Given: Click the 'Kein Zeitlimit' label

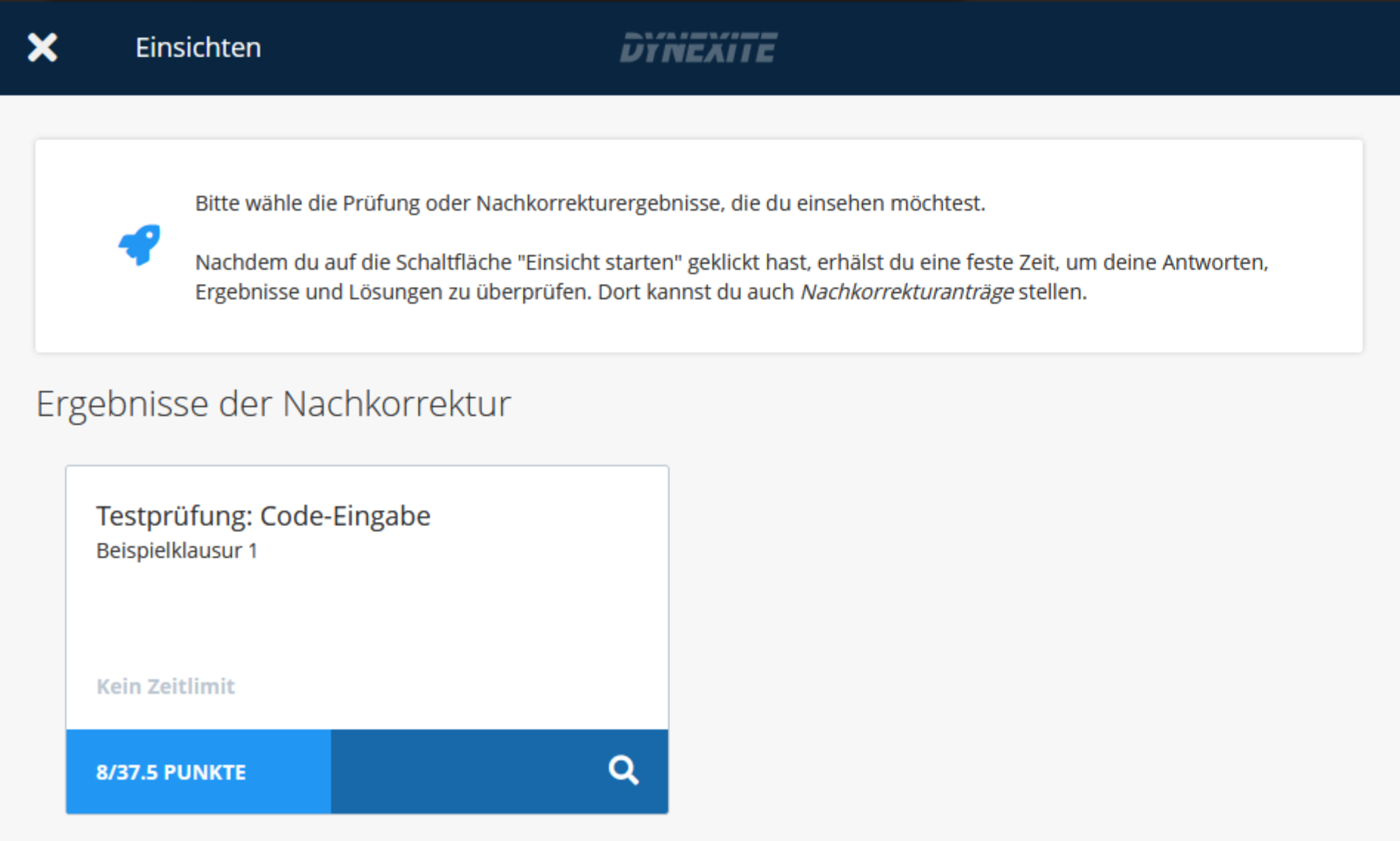Looking at the screenshot, I should tap(165, 686).
